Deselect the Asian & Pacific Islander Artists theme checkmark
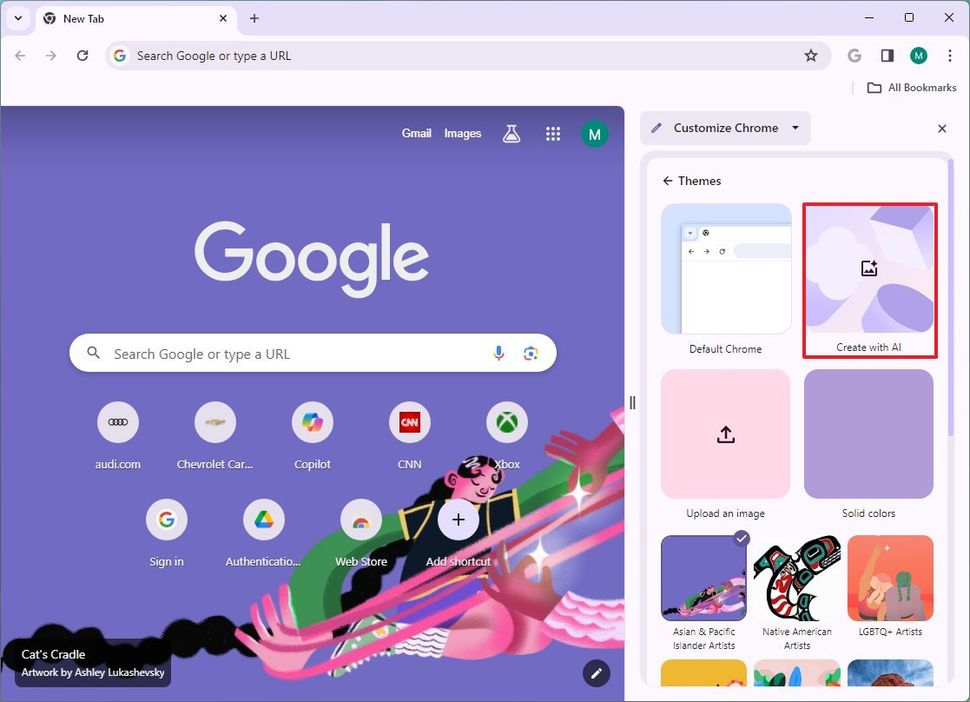The width and height of the screenshot is (970, 702). tap(741, 537)
